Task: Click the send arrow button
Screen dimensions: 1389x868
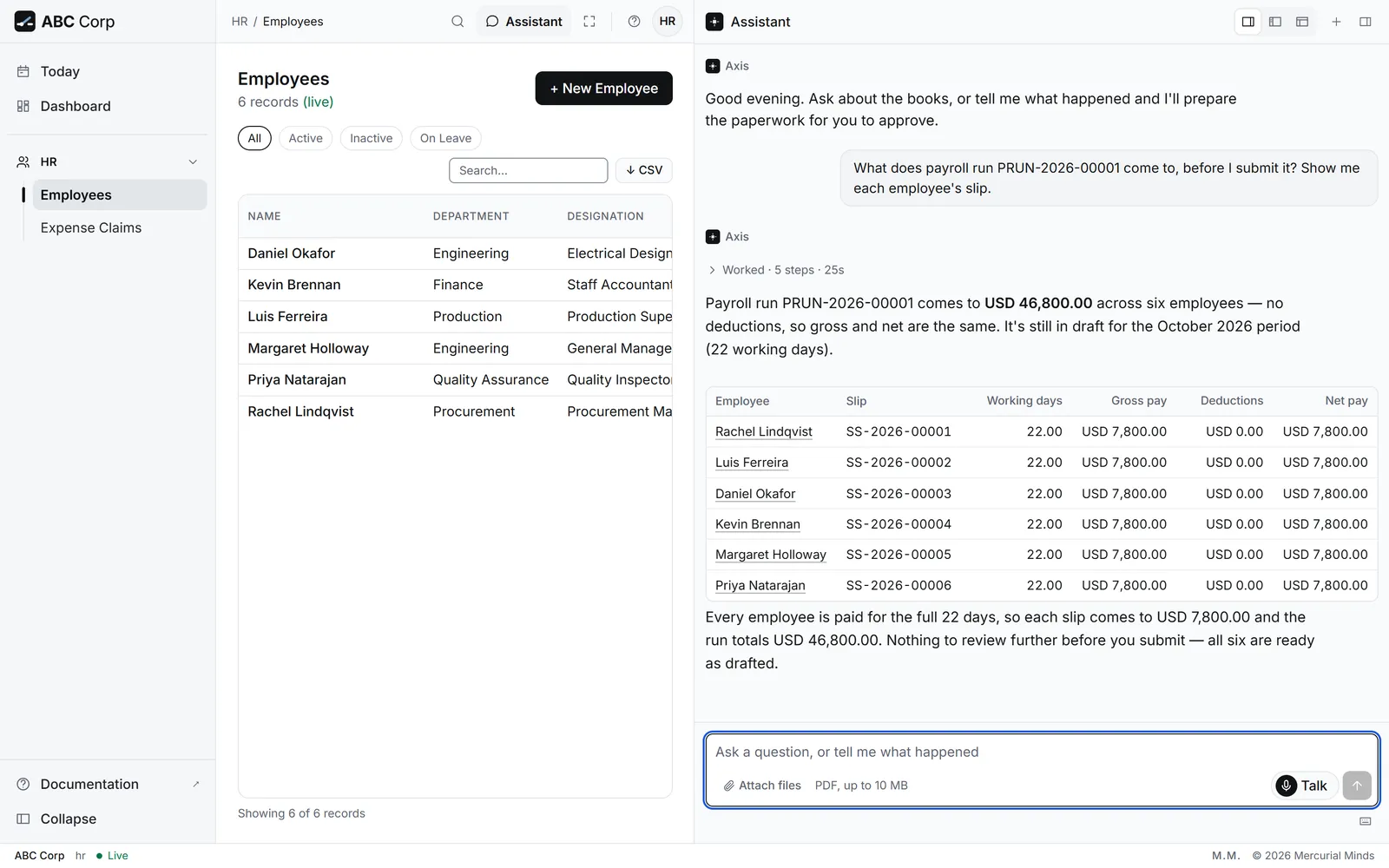Action: 1357,786
